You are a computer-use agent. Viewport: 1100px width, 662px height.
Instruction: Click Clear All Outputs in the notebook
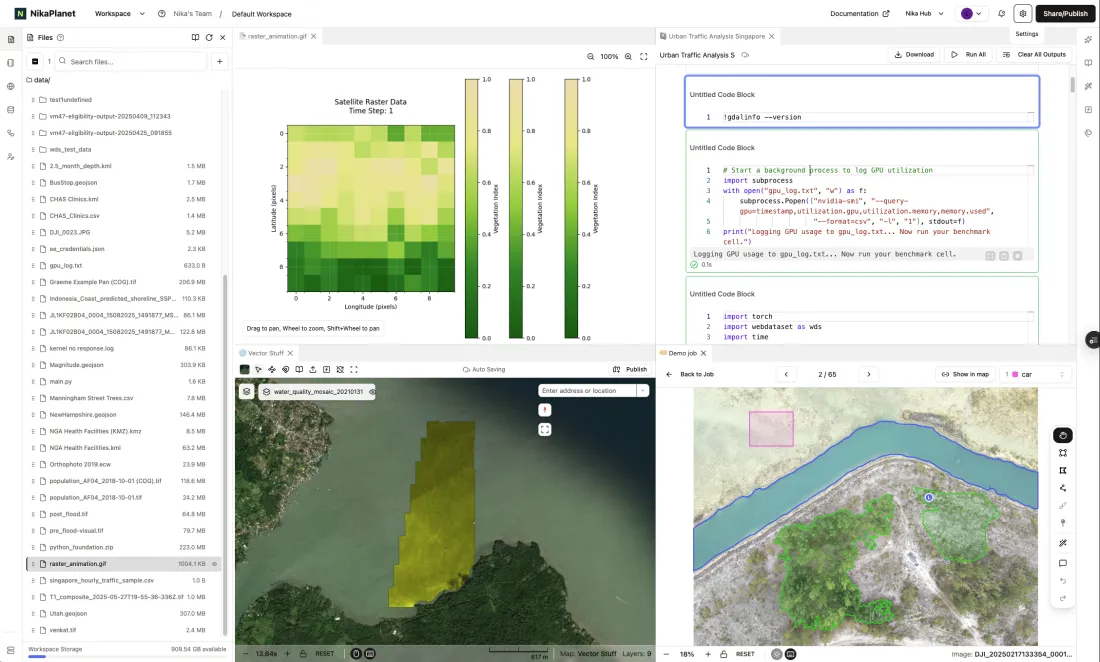[x=1034, y=54]
